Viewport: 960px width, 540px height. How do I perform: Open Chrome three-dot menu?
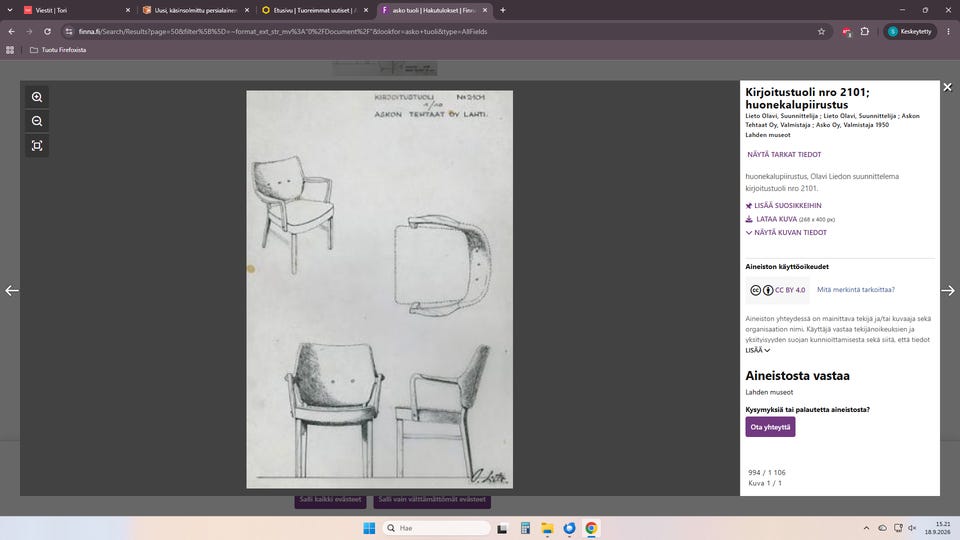948,31
